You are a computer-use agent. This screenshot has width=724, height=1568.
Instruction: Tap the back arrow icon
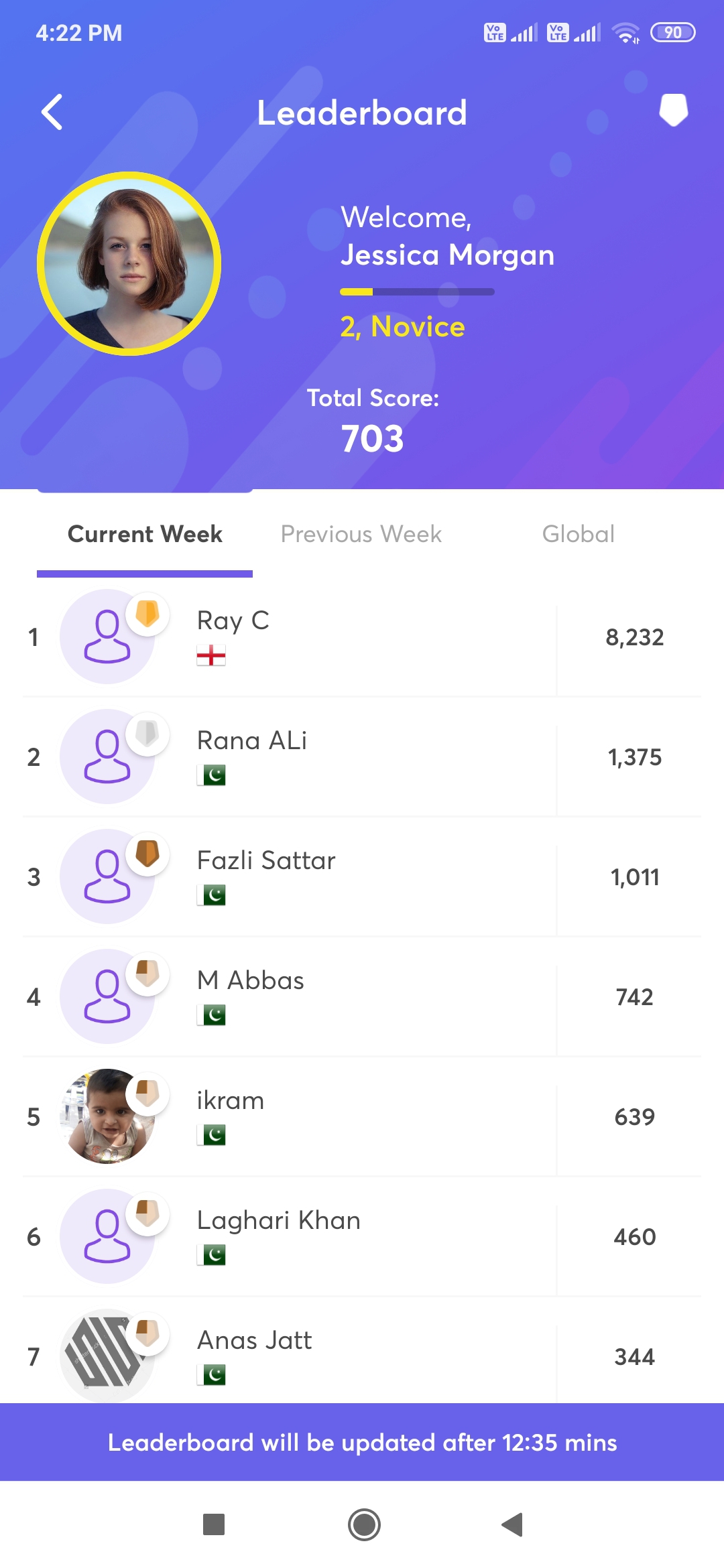52,112
